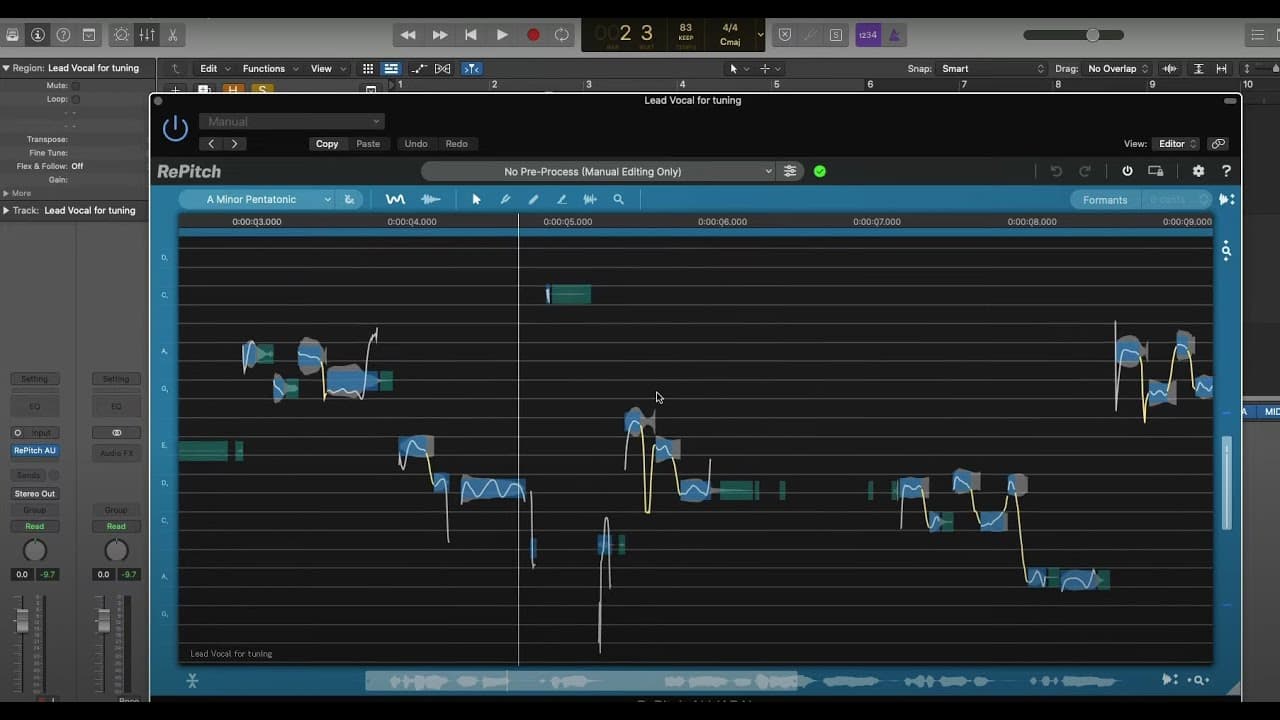
Task: Open the Functions menu in the editor
Action: pyautogui.click(x=263, y=68)
